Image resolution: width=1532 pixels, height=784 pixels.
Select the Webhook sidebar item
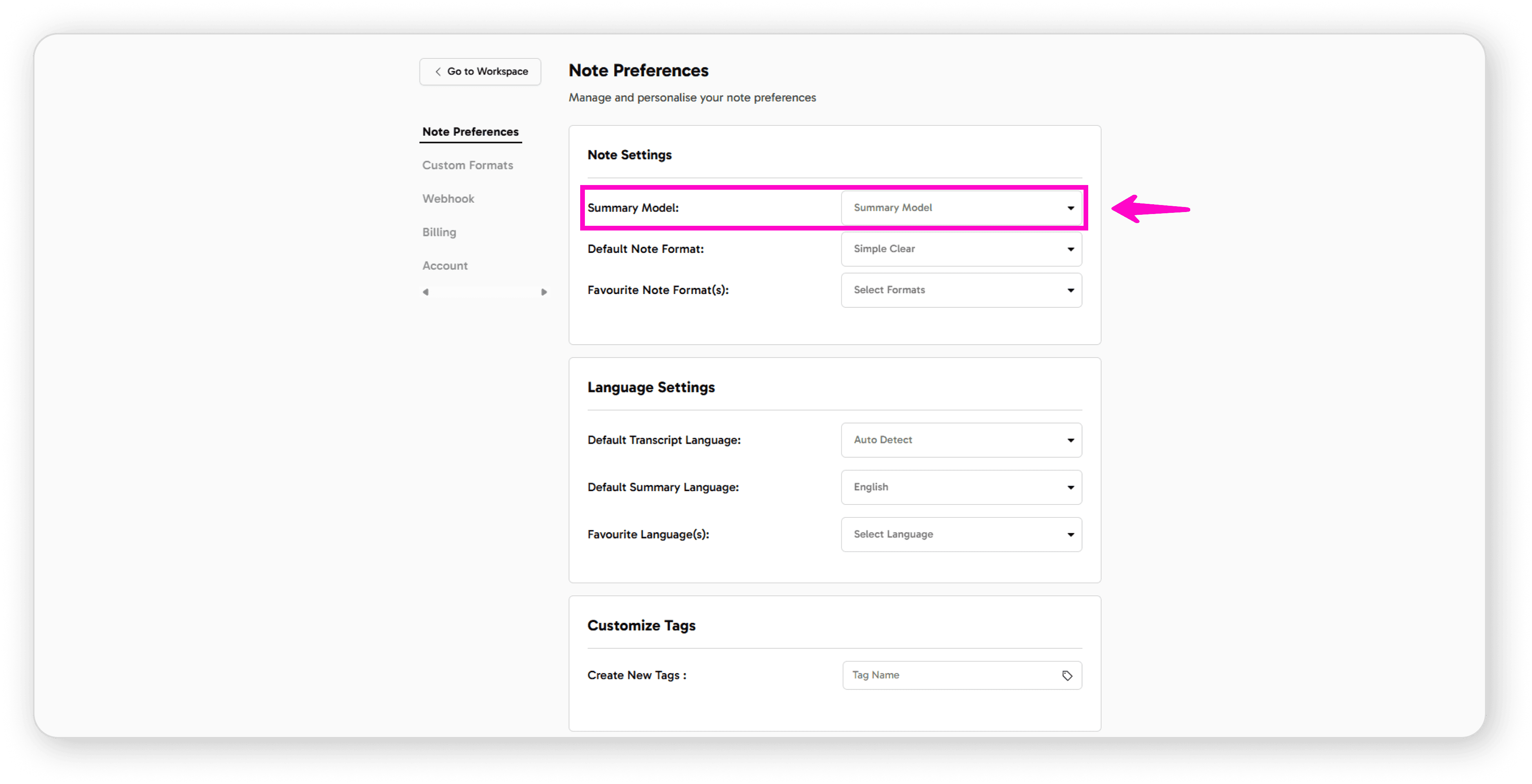pos(448,198)
